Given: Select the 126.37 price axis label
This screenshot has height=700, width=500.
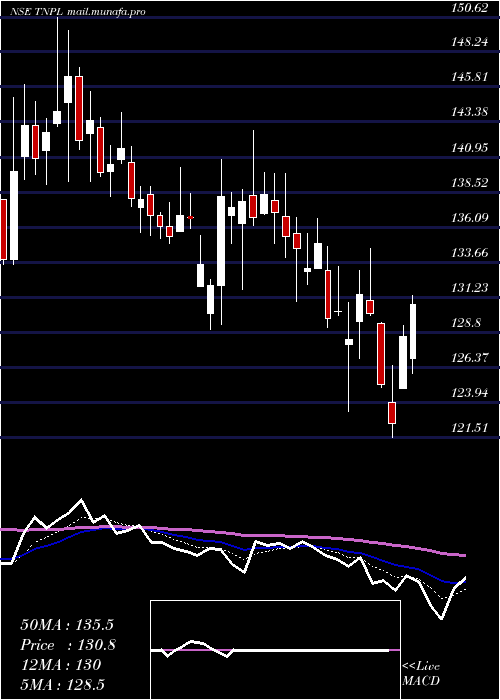Looking at the screenshot, I should click(x=469, y=358).
